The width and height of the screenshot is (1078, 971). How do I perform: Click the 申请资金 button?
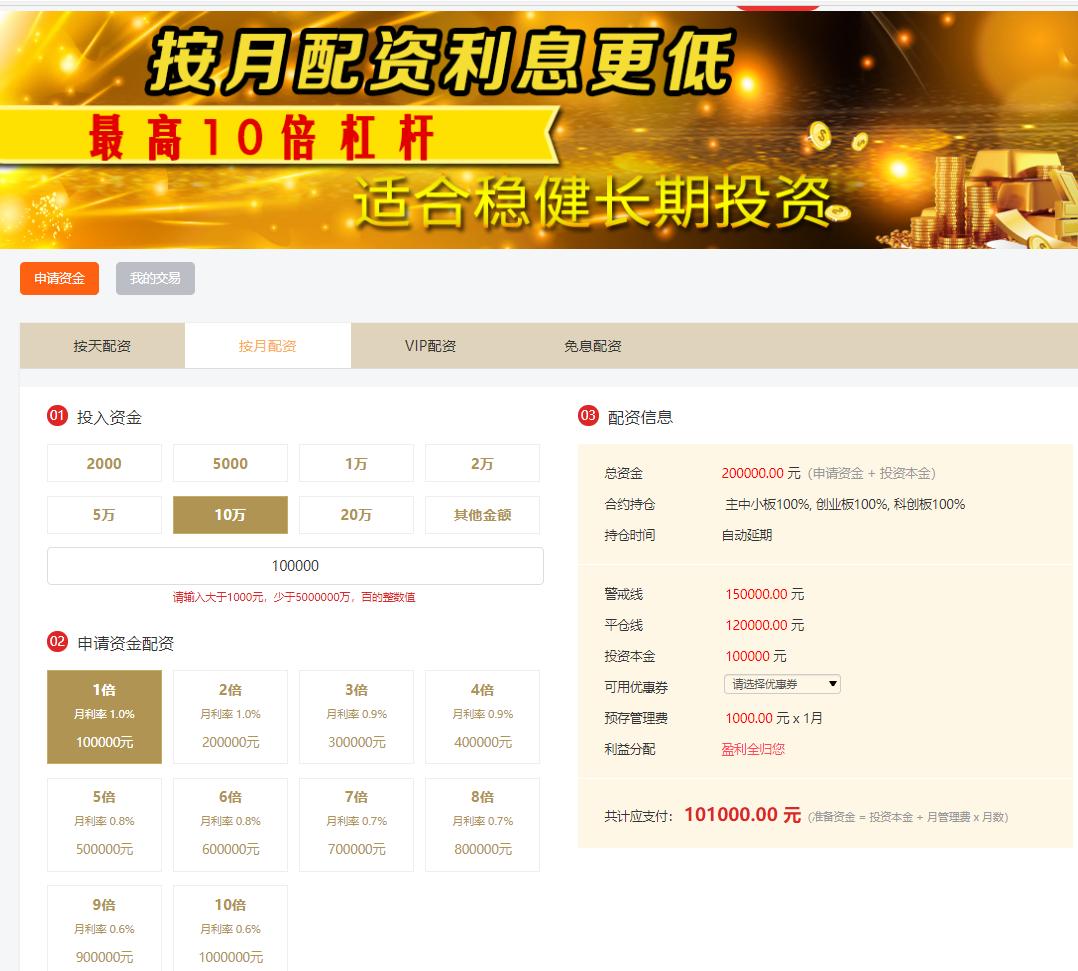[x=59, y=278]
